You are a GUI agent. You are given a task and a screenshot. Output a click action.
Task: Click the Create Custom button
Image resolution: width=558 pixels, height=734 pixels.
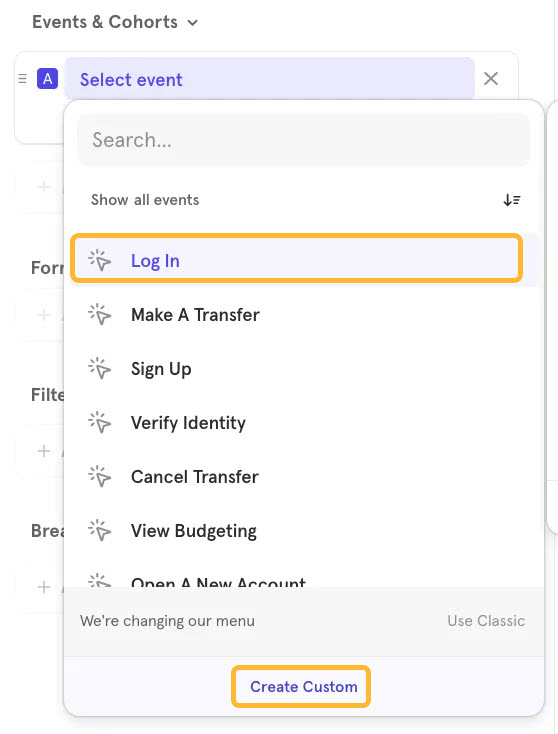pos(301,686)
